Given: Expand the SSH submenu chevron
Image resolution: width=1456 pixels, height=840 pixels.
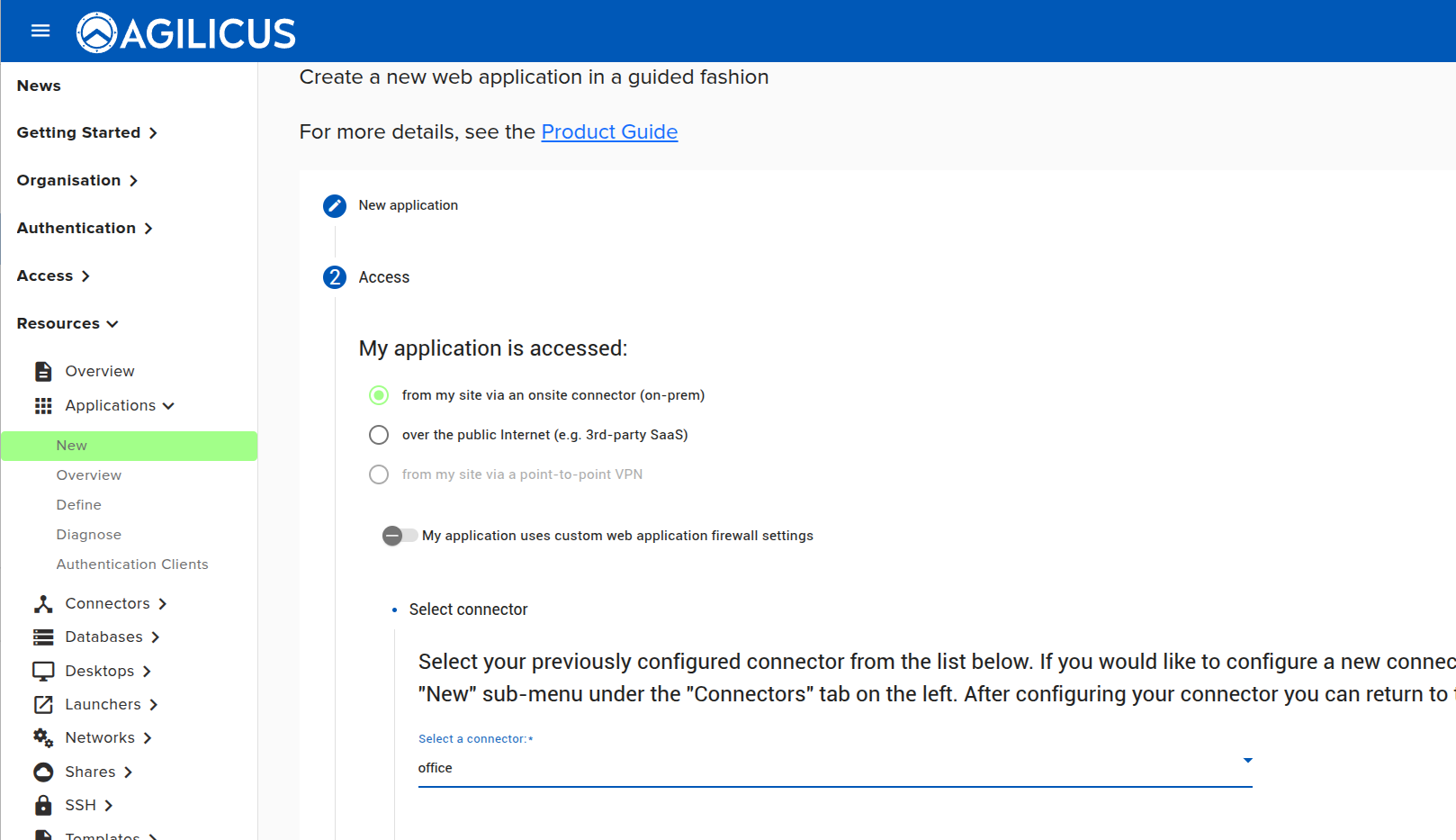Looking at the screenshot, I should (x=109, y=806).
